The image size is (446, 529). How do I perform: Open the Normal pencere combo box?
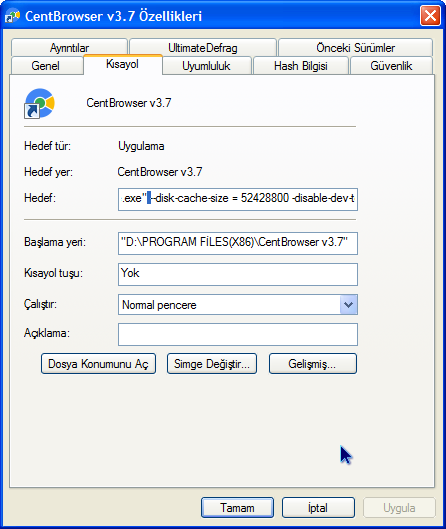tap(238, 305)
